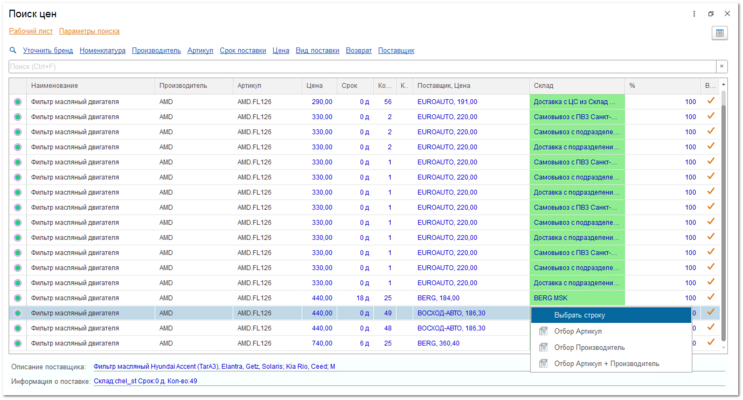The image size is (743, 400).
Task: Click the Вид поставки filter link
Action: pos(317,50)
